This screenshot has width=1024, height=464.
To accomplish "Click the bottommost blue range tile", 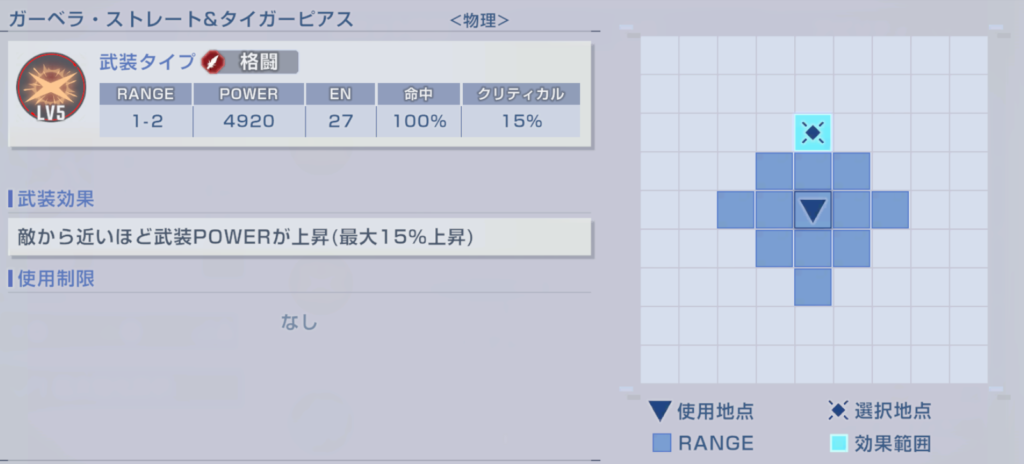I will (813, 287).
